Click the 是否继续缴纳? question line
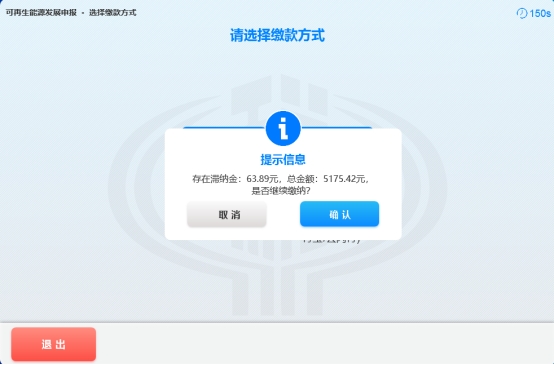This screenshot has height=365, width=554. pyautogui.click(x=281, y=191)
